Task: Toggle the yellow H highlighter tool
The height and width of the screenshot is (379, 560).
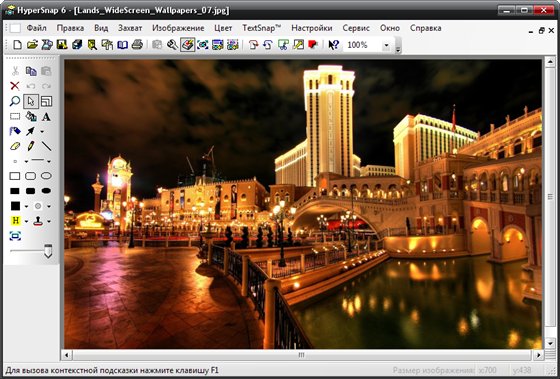Action: click(15, 221)
